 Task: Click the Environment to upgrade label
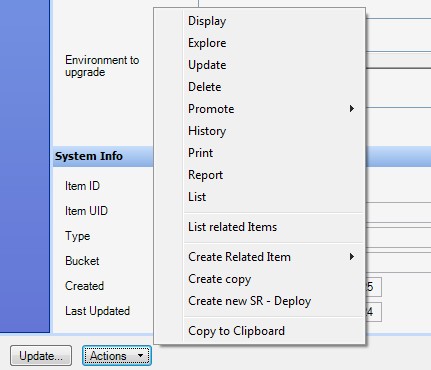(102, 66)
